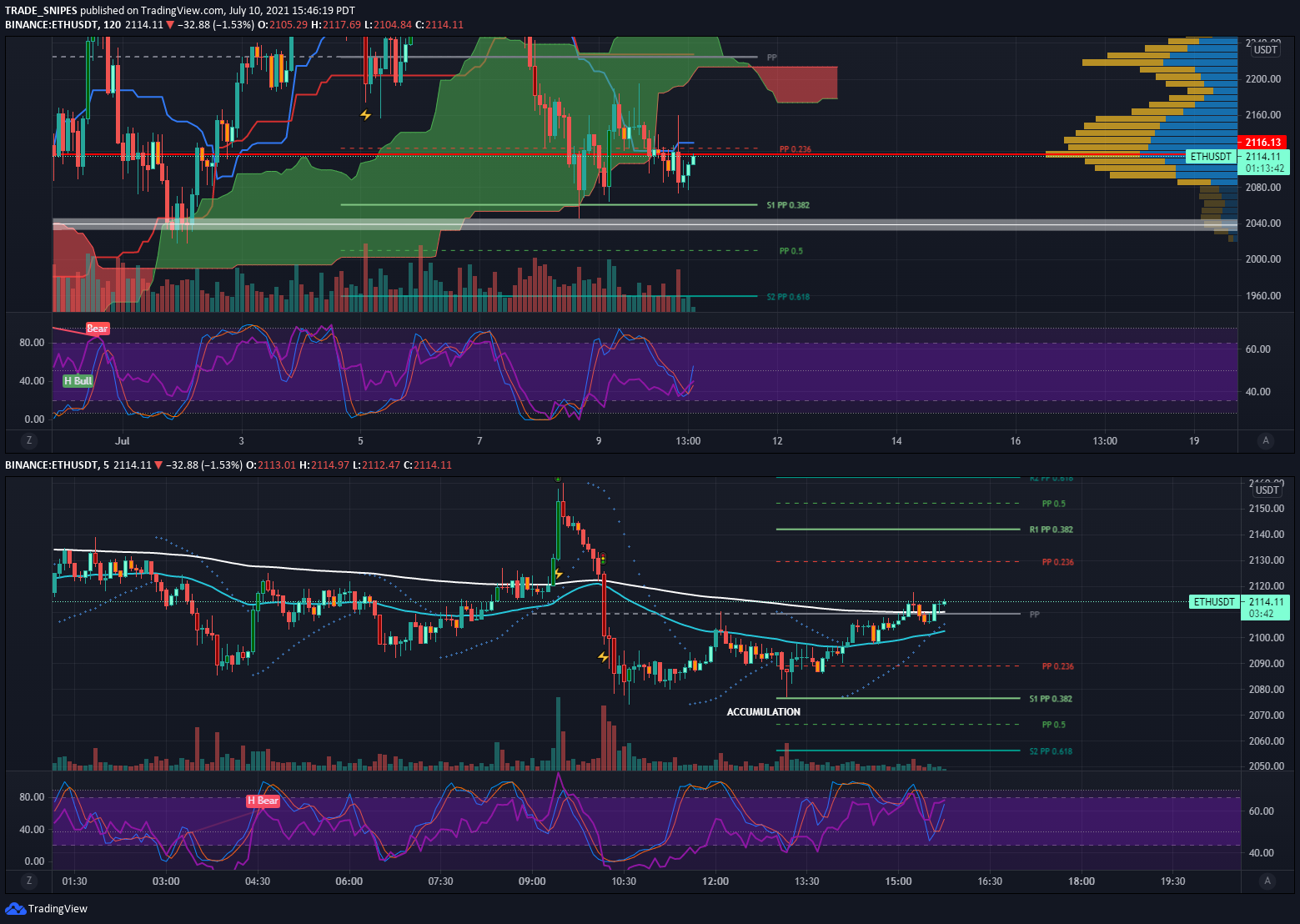Click the Z timezone button on 5-minute chart
This screenshot has height=924, width=1300.
pyautogui.click(x=29, y=881)
